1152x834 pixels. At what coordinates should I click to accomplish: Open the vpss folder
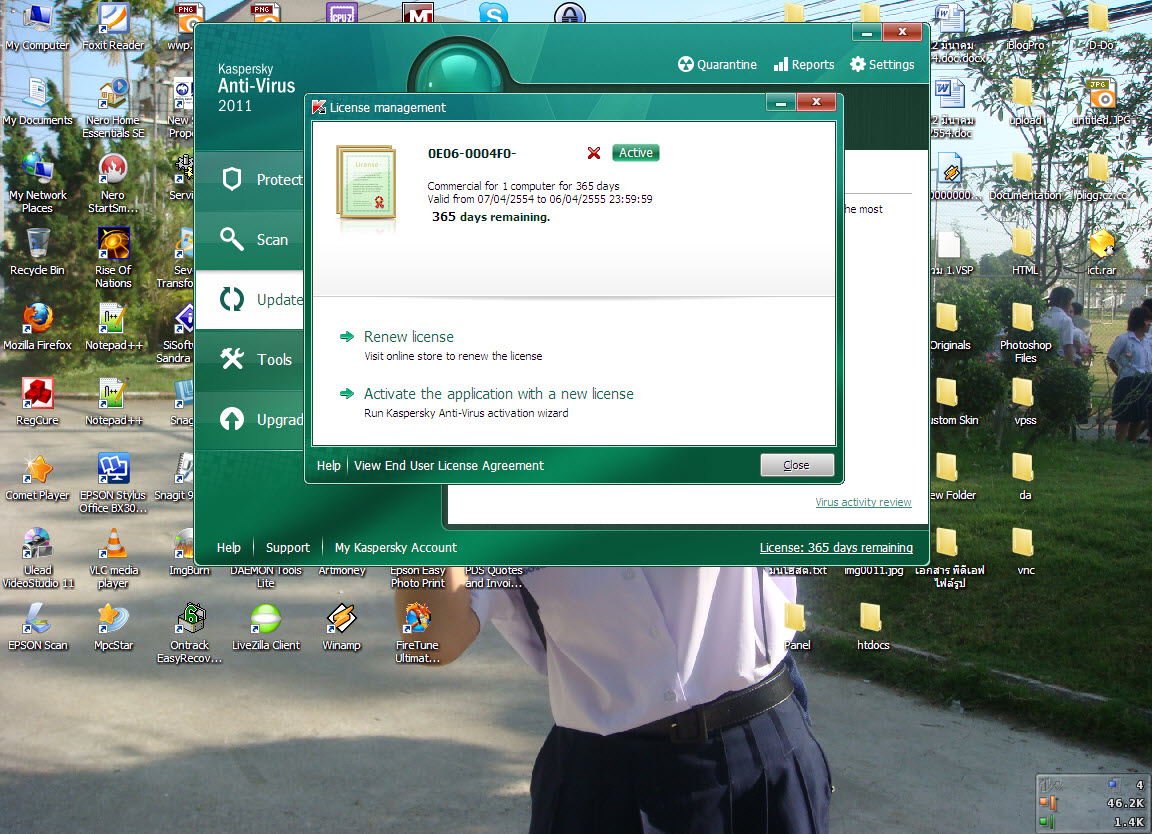tap(1025, 402)
